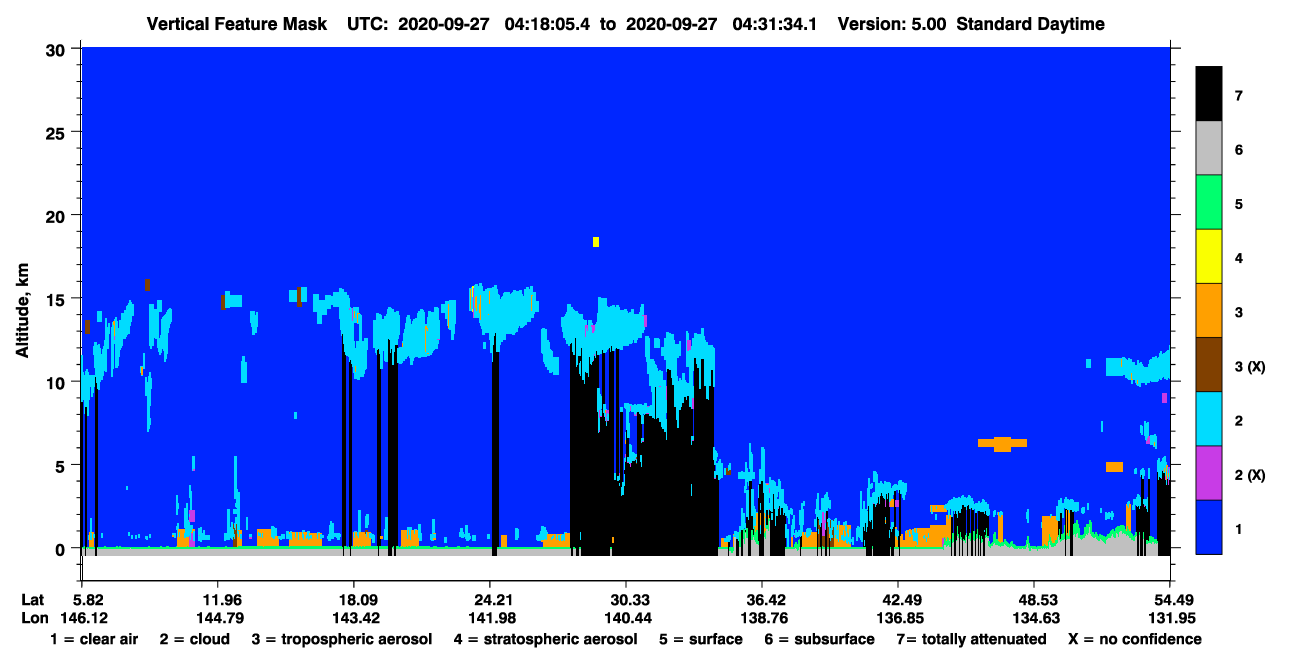Click 'Standard Daytime' in the title
Viewport: 1300px width, 667px height.
click(1031, 24)
